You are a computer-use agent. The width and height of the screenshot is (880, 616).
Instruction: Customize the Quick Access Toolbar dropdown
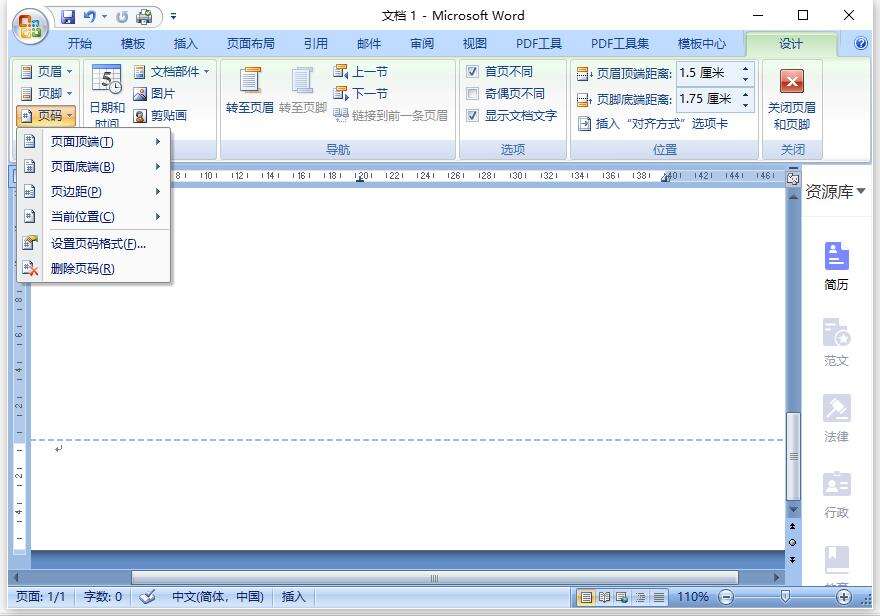point(173,17)
